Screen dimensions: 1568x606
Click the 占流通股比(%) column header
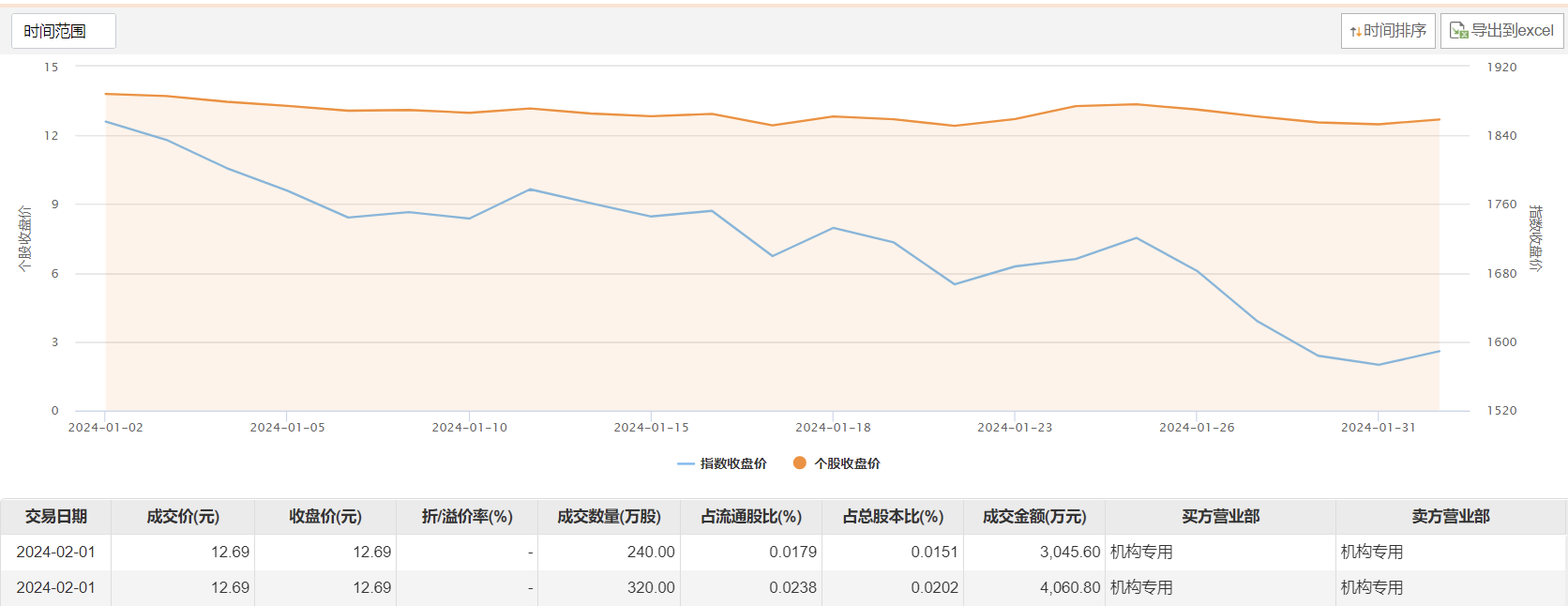751,517
